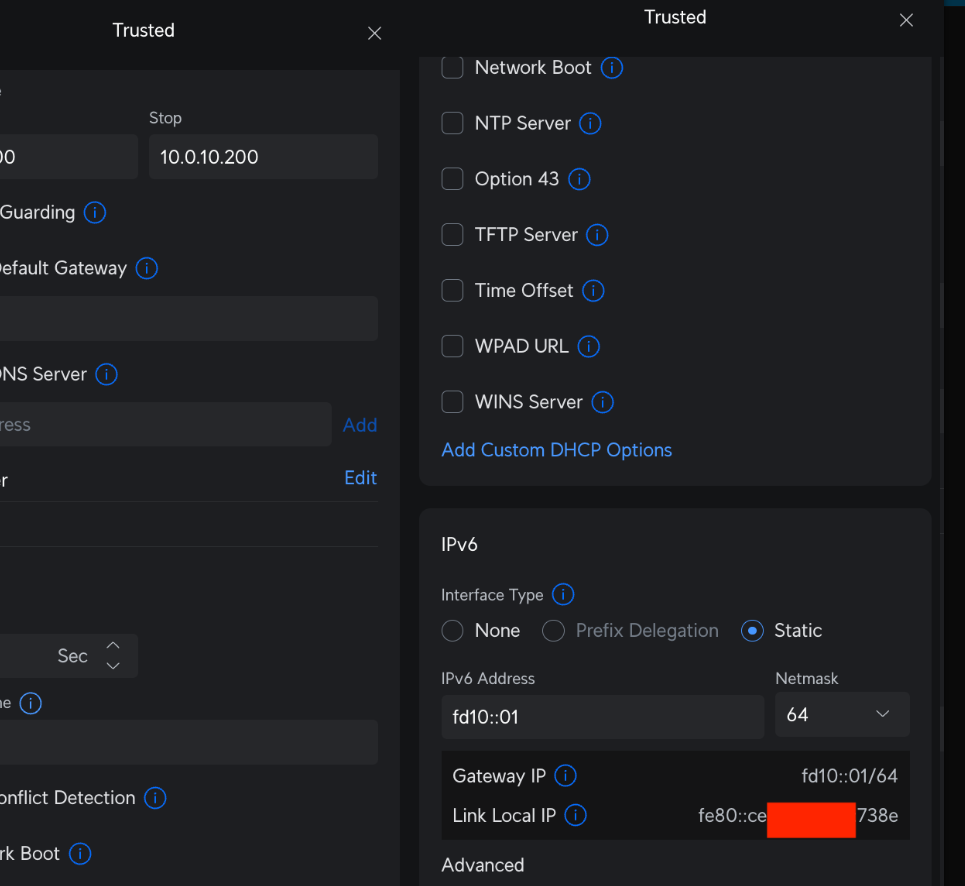Screen dimensions: 965x886
Task: Click the info icon beside Option 43
Action: (579, 180)
